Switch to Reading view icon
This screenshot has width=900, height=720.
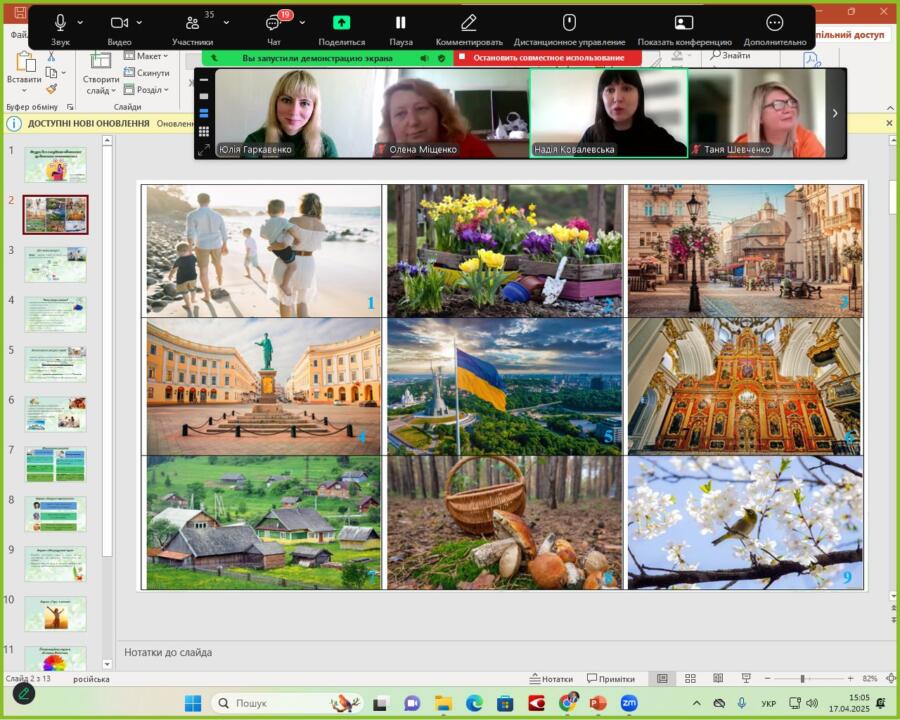pyautogui.click(x=718, y=679)
